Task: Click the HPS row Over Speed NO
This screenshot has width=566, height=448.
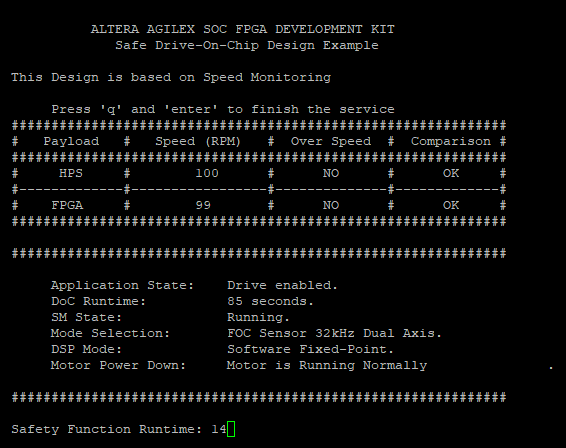Action: (x=331, y=173)
